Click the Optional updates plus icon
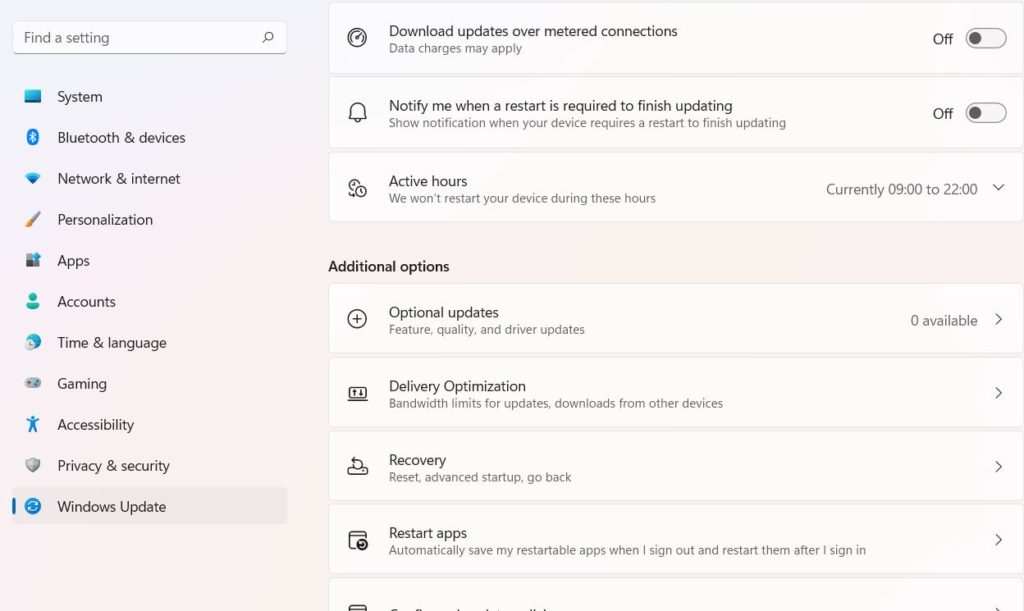Screen dimensions: 1024x611 point(357,319)
